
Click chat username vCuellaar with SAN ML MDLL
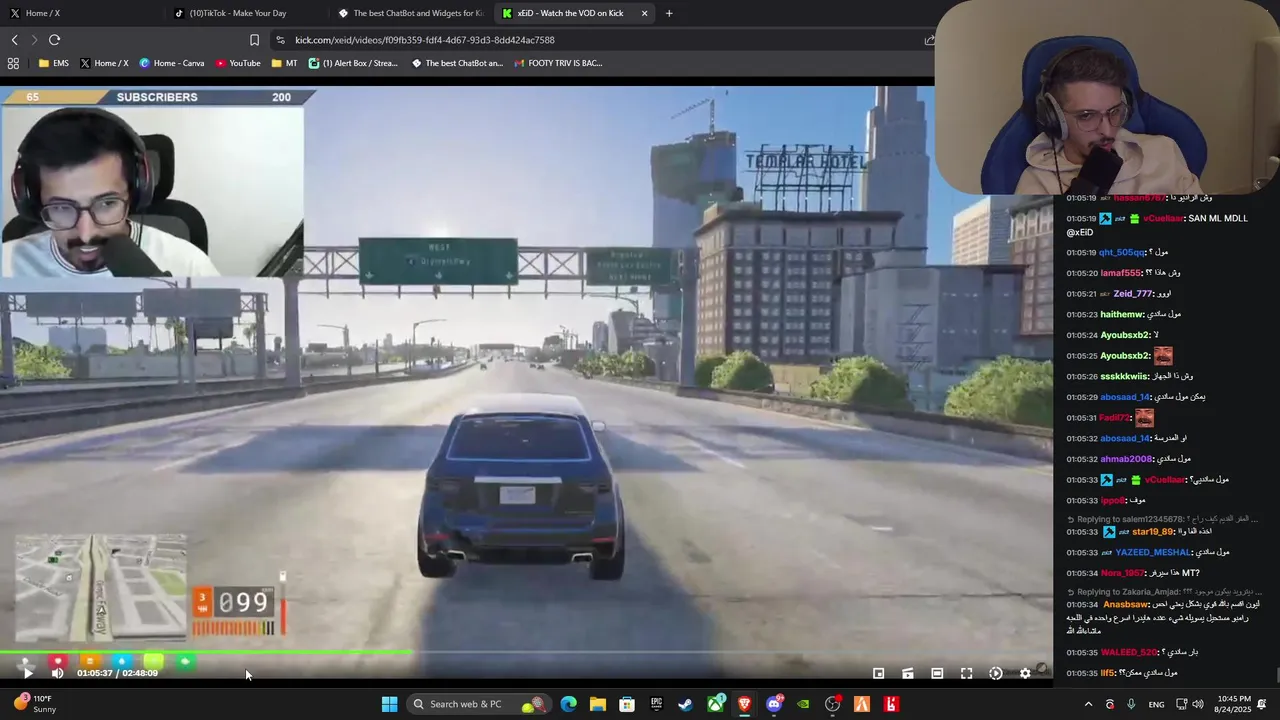tap(1164, 218)
